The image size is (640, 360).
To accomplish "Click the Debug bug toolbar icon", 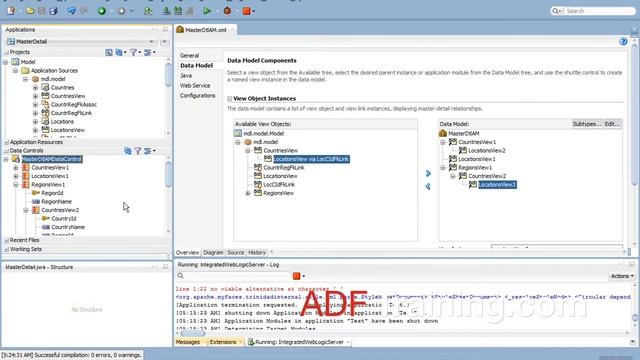I will pos(227,11).
